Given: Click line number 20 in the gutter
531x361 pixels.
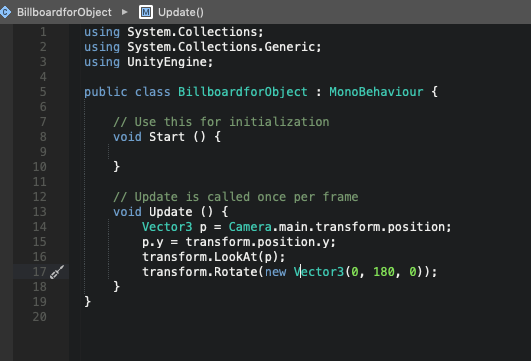Looking at the screenshot, I should click(40, 317).
